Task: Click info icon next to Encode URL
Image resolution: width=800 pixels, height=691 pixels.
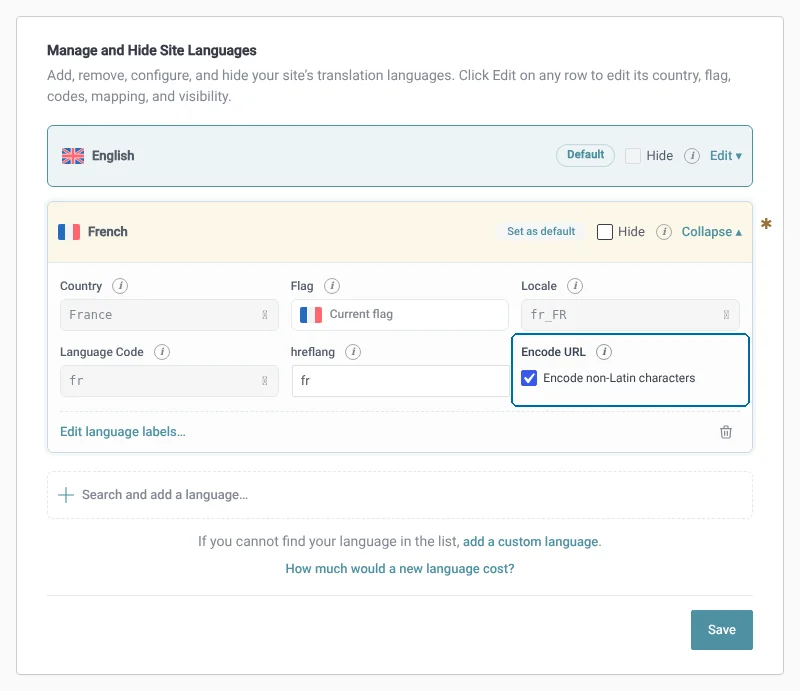Action: 604,352
